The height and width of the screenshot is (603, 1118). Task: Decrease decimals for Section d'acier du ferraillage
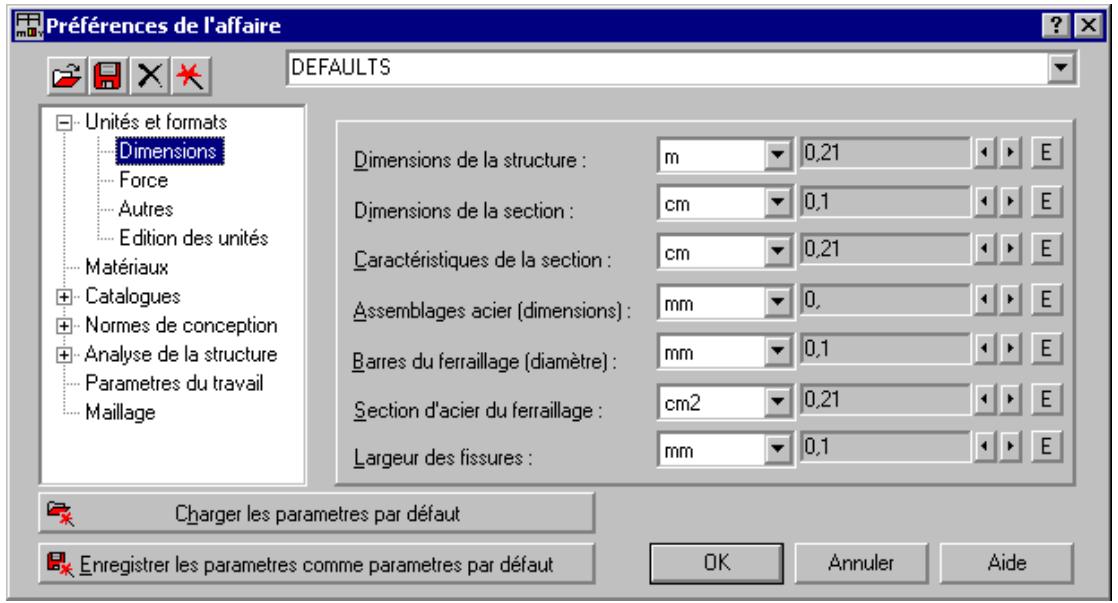[985, 399]
